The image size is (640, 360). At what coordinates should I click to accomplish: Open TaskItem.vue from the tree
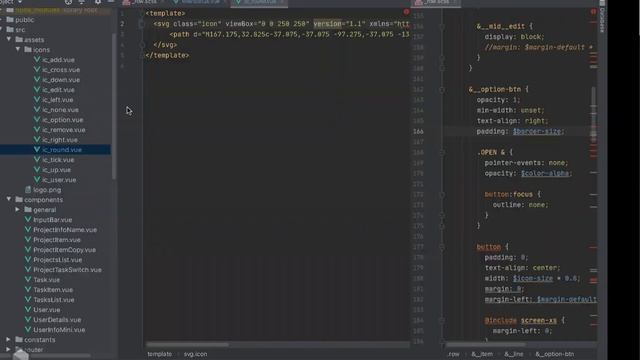[x=53, y=289]
